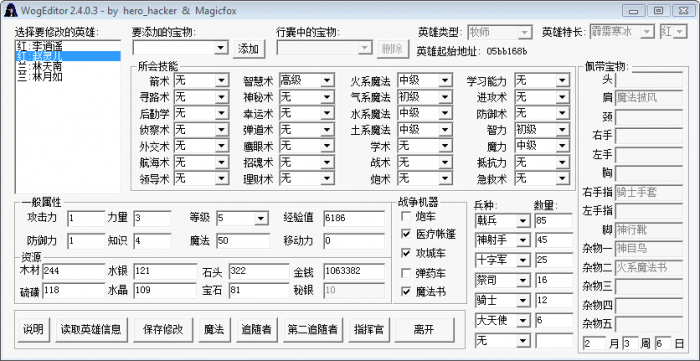Close the WogEditor window
Screen dimensions: 700x361
(x=682, y=10)
